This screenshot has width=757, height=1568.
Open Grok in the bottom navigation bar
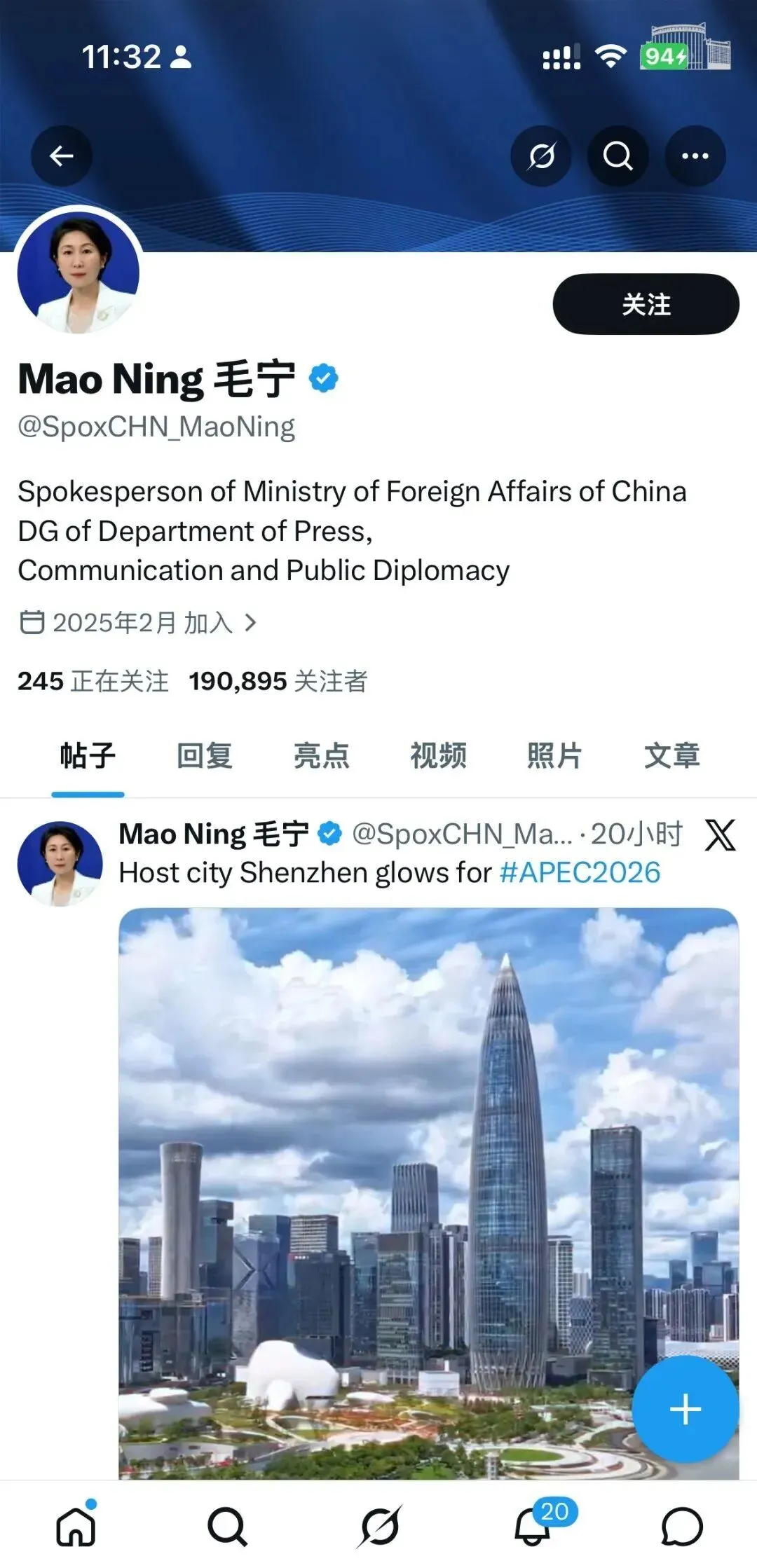(379, 1526)
